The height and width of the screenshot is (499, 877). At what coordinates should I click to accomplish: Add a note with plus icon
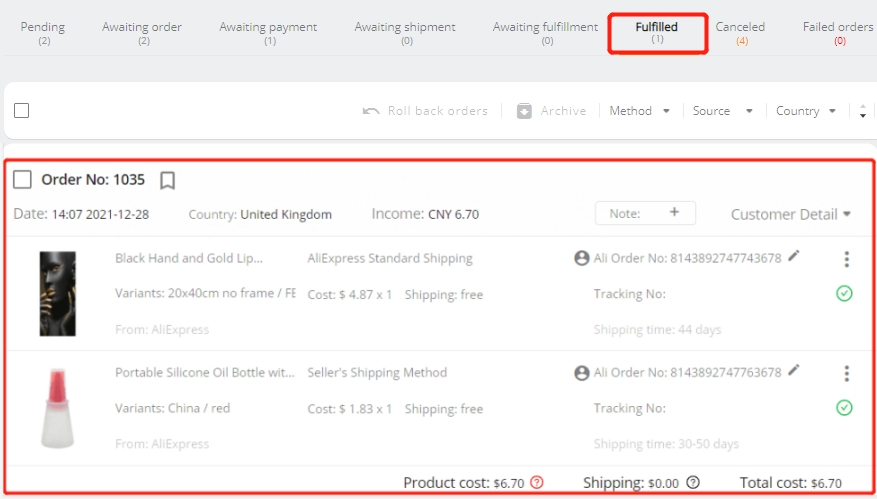tap(674, 212)
